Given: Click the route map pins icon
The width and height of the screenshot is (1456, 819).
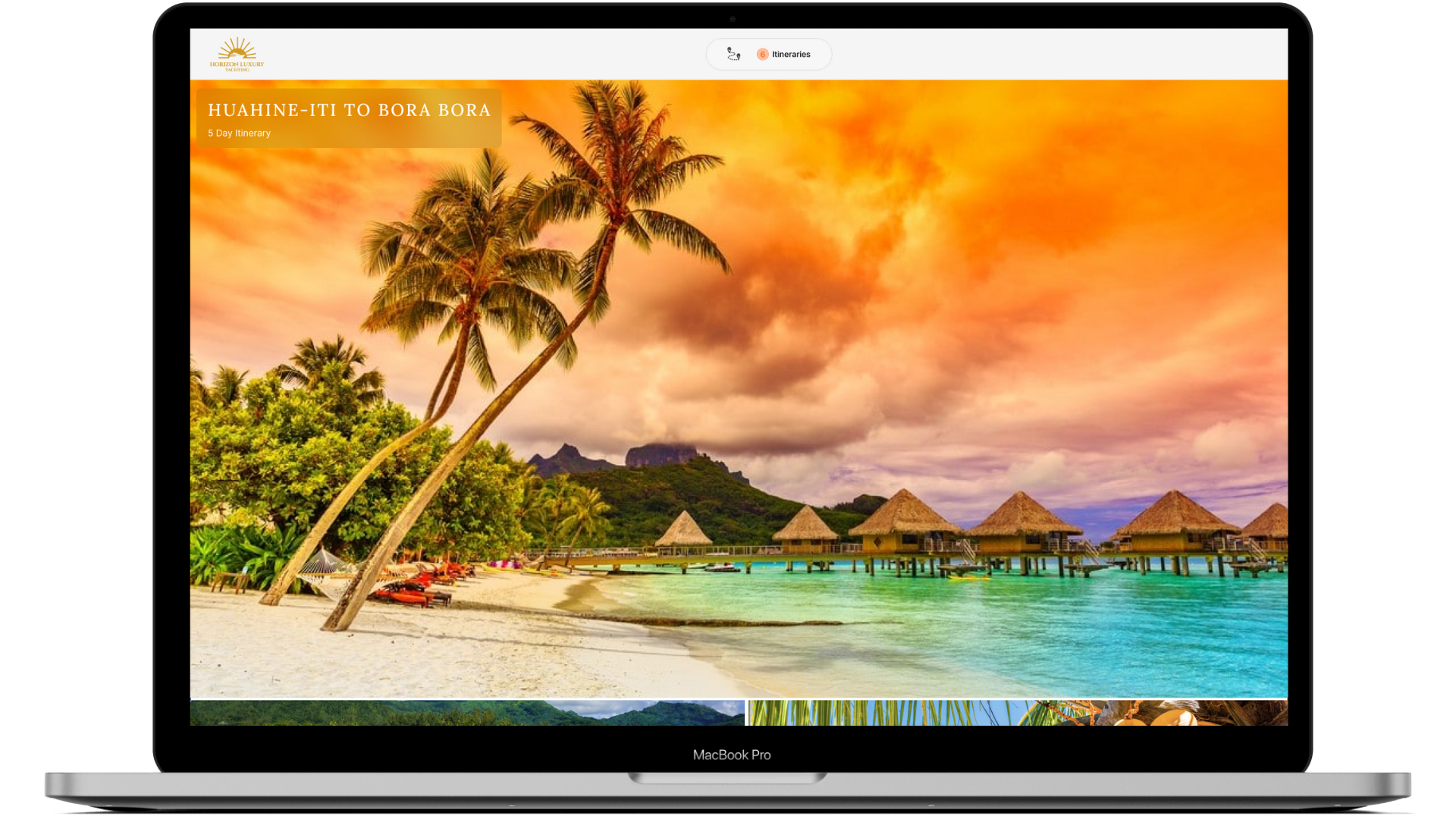Looking at the screenshot, I should [733, 54].
